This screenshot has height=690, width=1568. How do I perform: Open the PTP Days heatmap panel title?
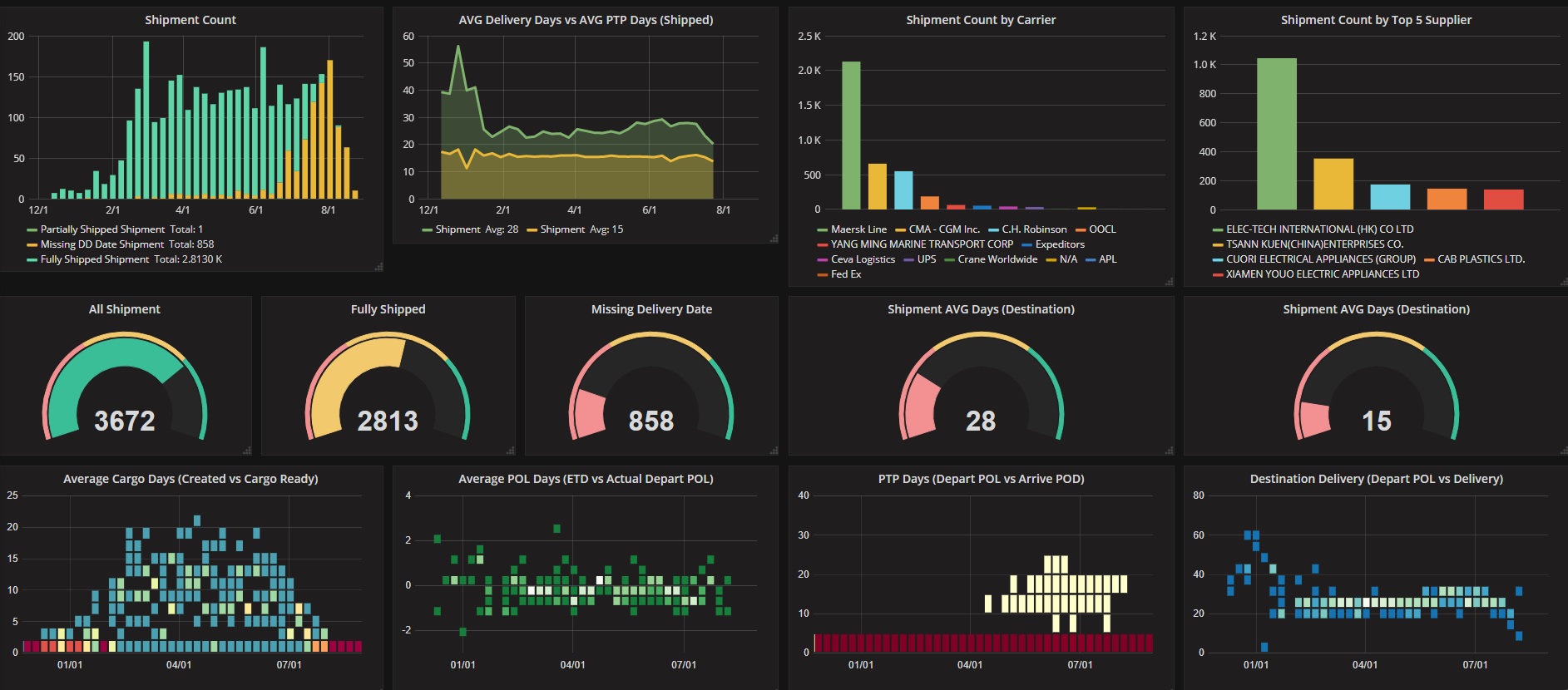click(x=981, y=479)
